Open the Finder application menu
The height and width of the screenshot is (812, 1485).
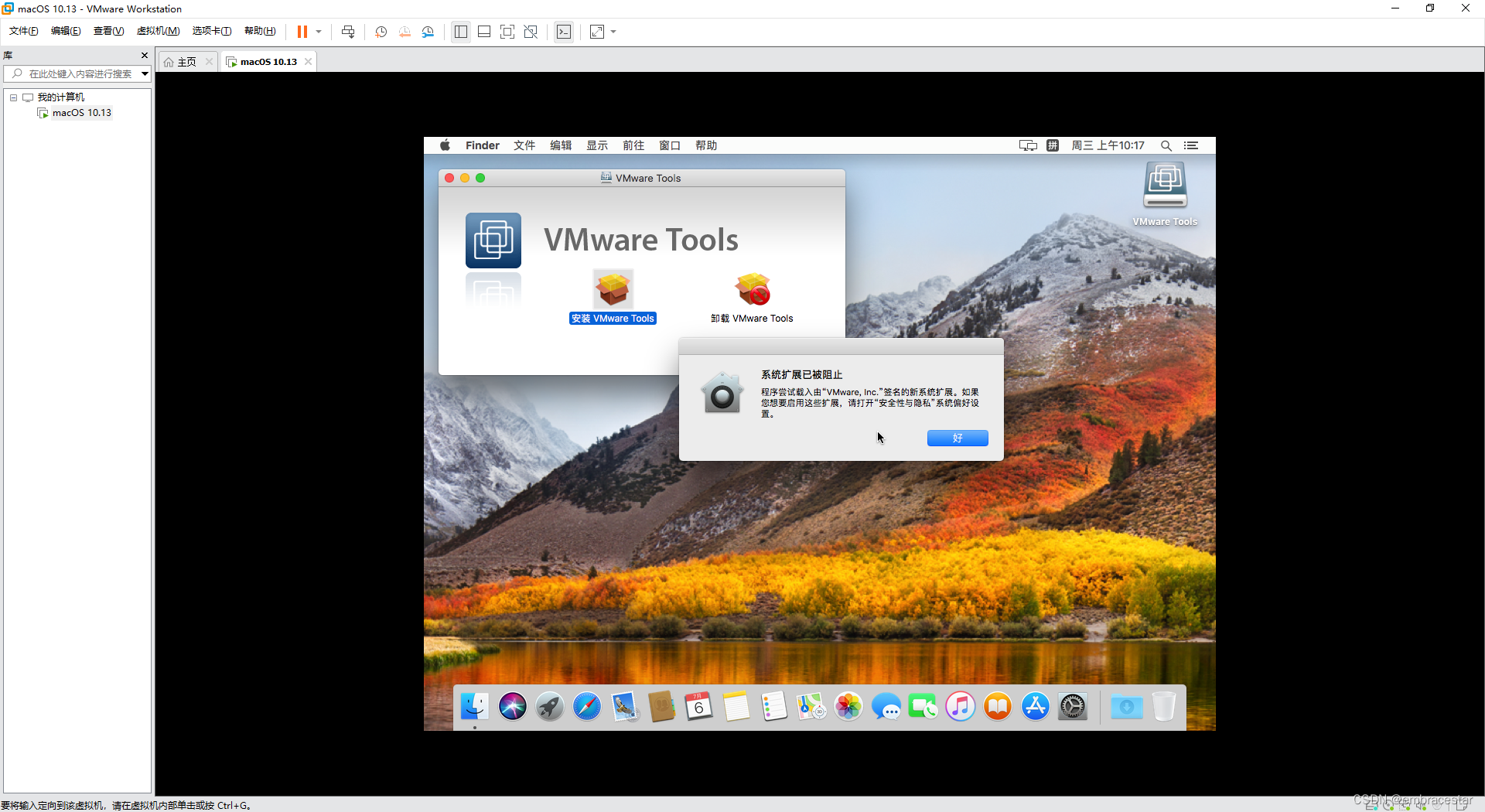[483, 145]
